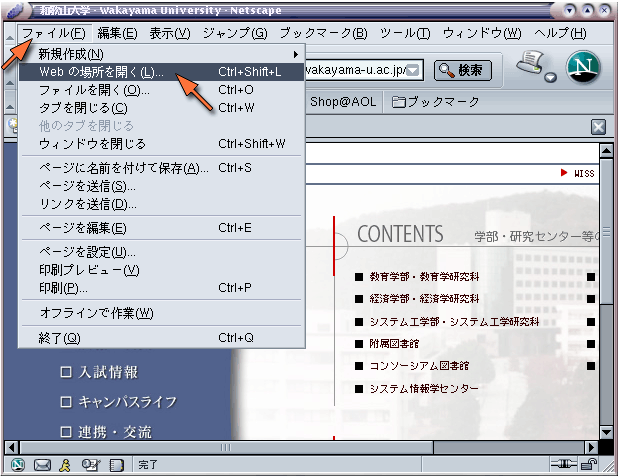Viewport: 618px width, 476px height.
Task: Open the ファイル(F) menu
Action: coord(54,33)
